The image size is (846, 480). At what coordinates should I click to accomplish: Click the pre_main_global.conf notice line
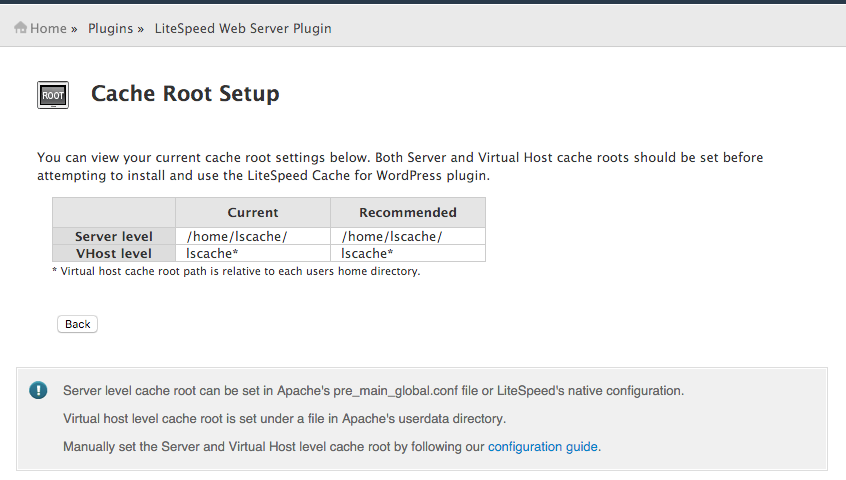tap(373, 390)
